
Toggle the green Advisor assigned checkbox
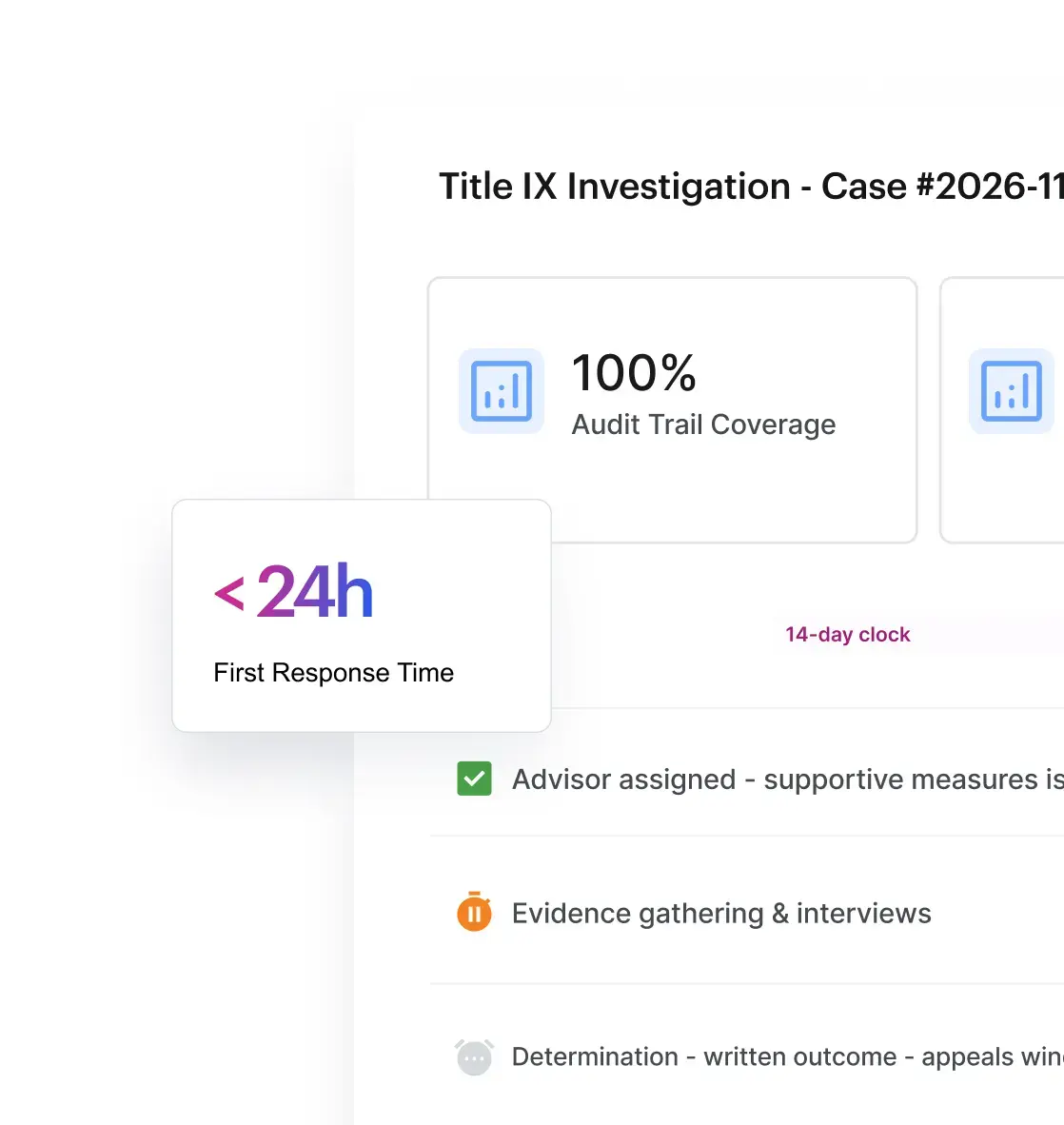[x=474, y=779]
